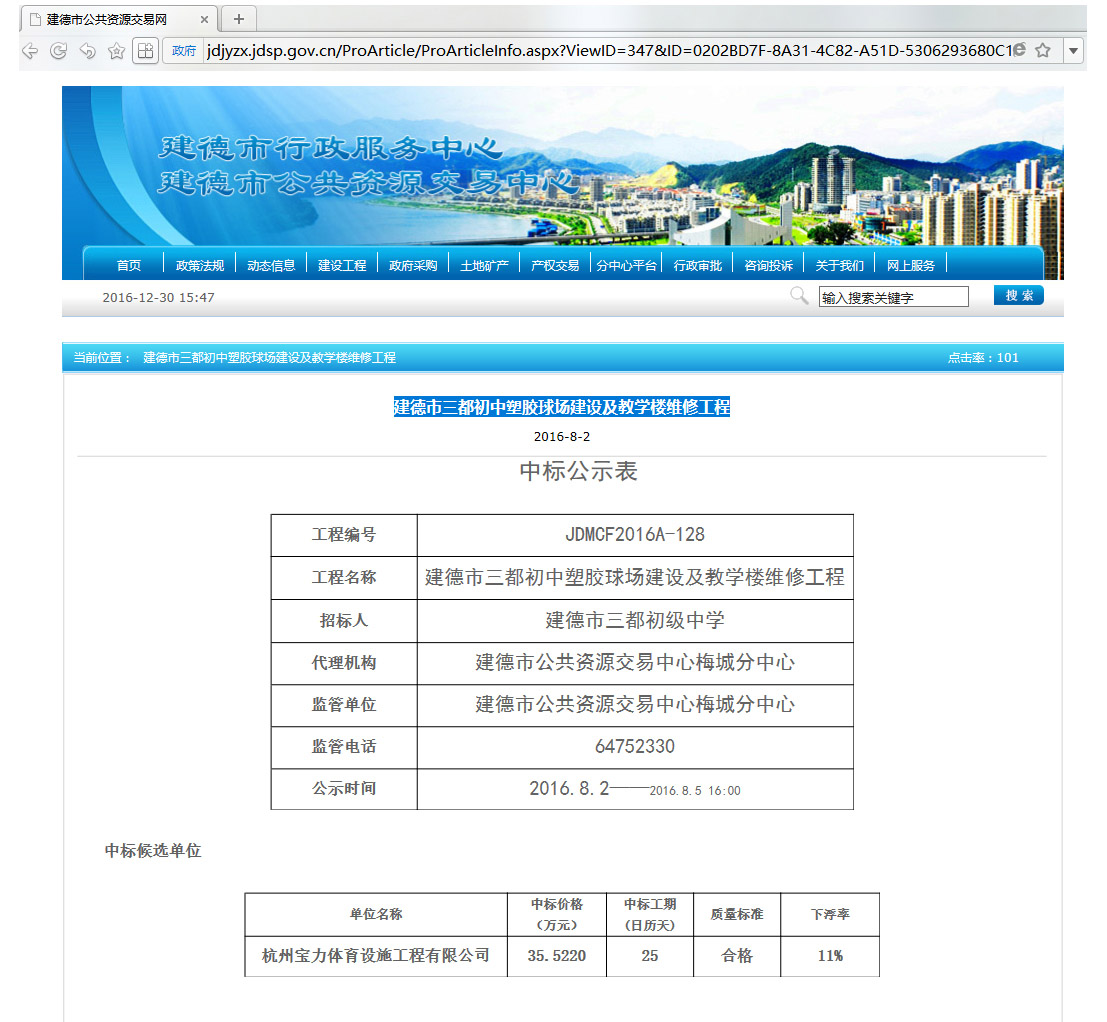Focus the 输入搜索关键字 search field

tap(893, 297)
